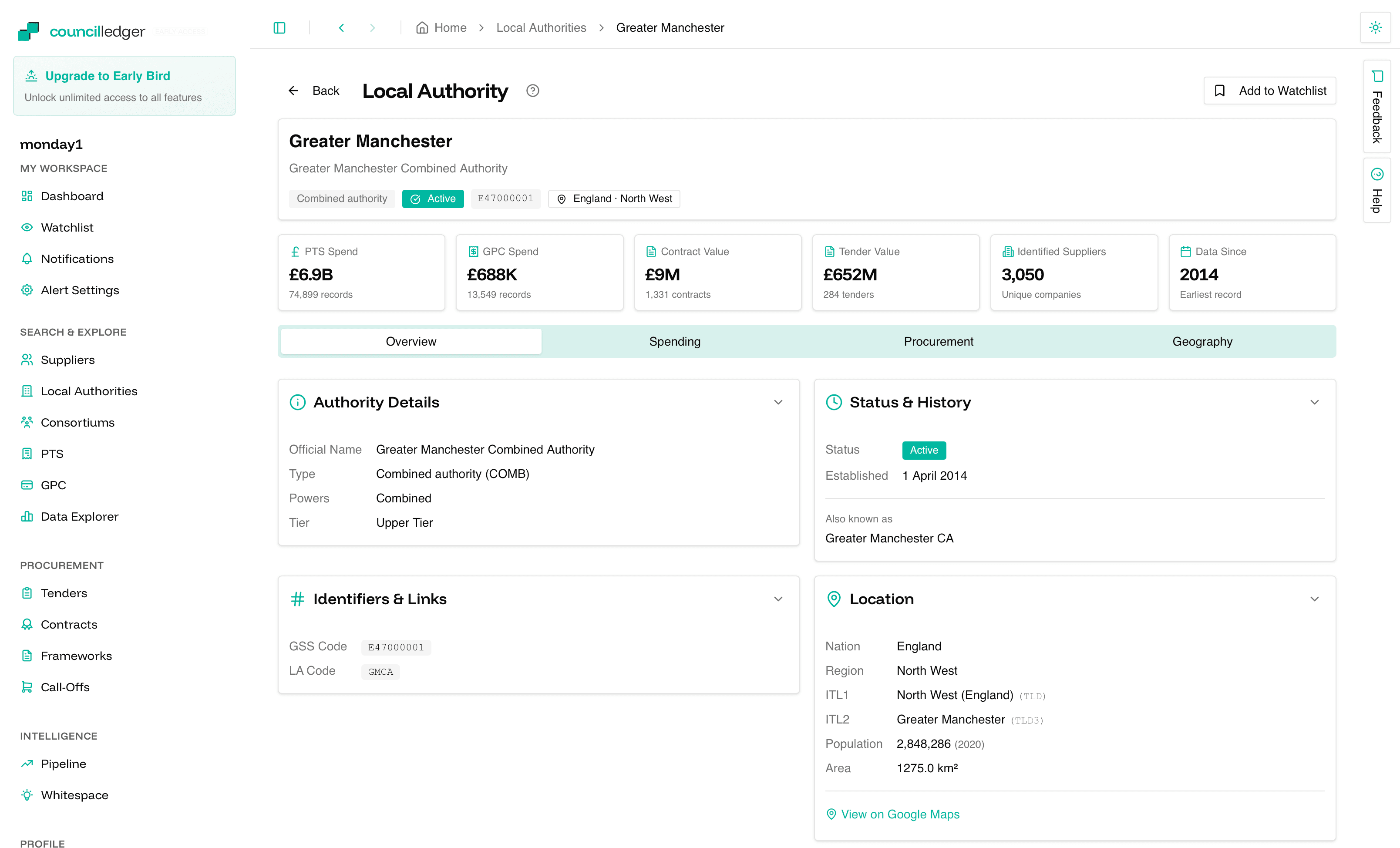Image resolution: width=1400 pixels, height=848 pixels.
Task: Go back using the left chevron arrow
Action: click(x=341, y=28)
